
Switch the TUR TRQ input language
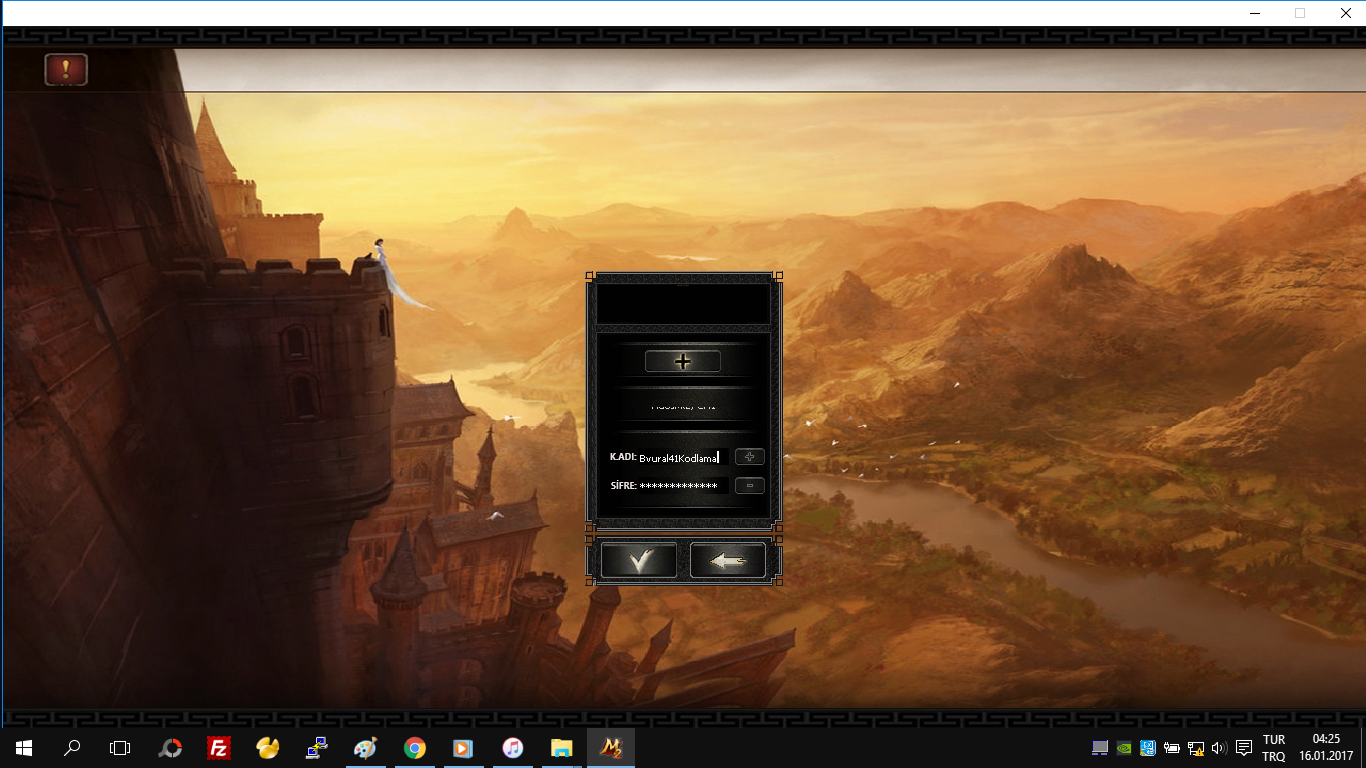[1274, 748]
